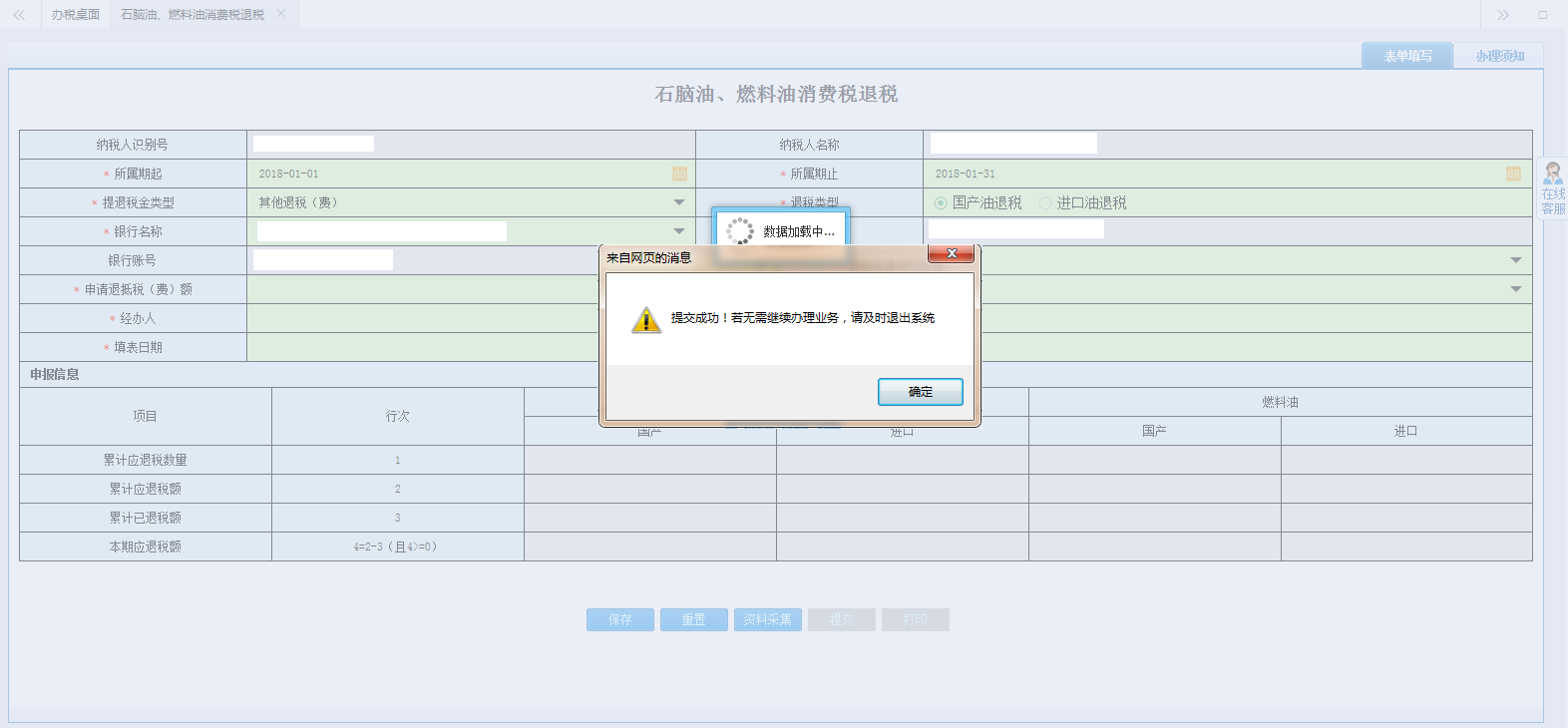Close the 石脑油、燃料油消费税退税 tab
The image size is (1568, 728).
pos(281,14)
